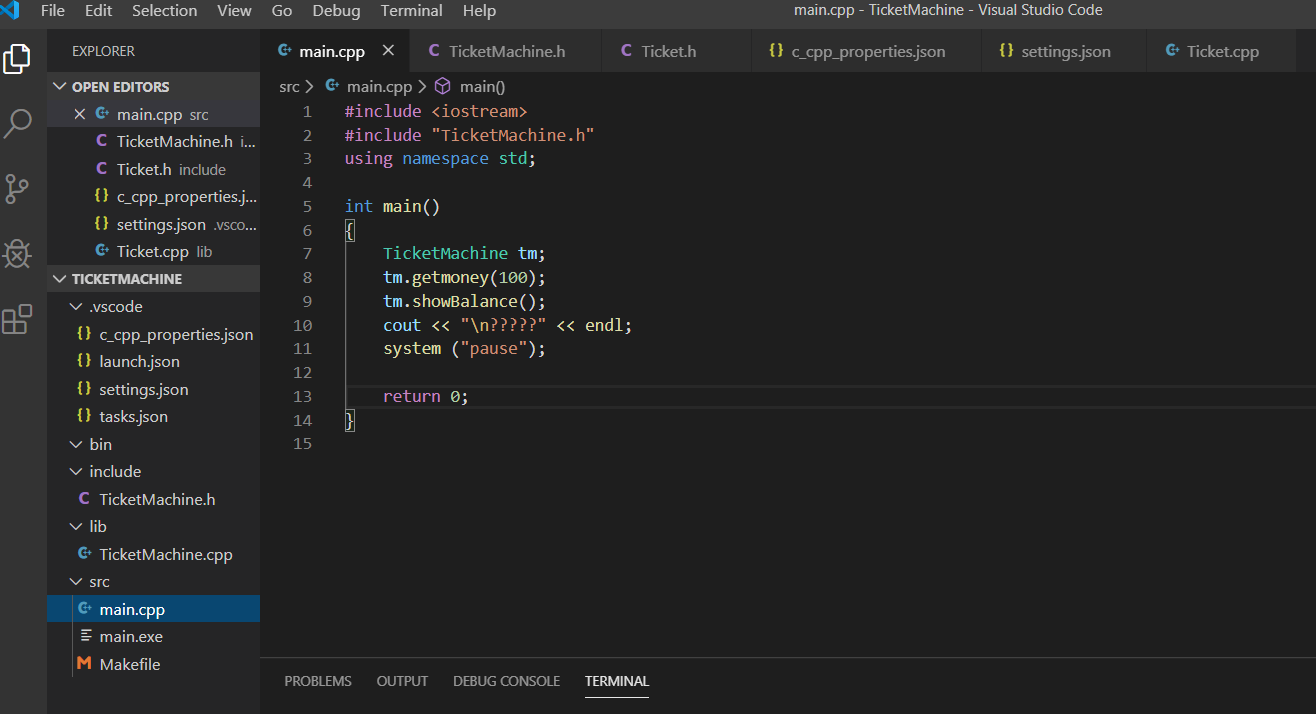Click the main.cpp breadcrumb segment
1316x714 pixels.
pyautogui.click(x=379, y=87)
